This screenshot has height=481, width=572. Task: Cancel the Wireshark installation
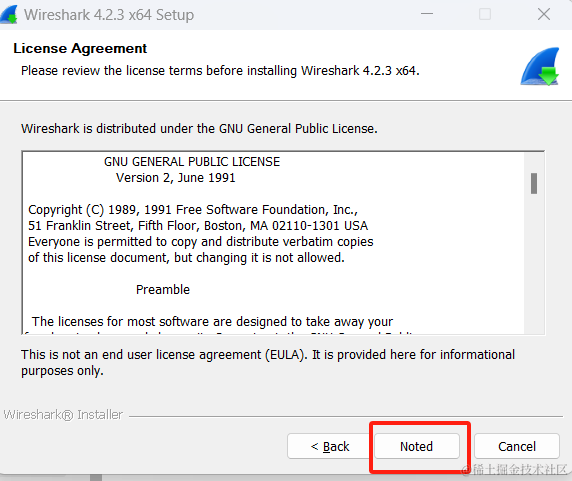[517, 446]
